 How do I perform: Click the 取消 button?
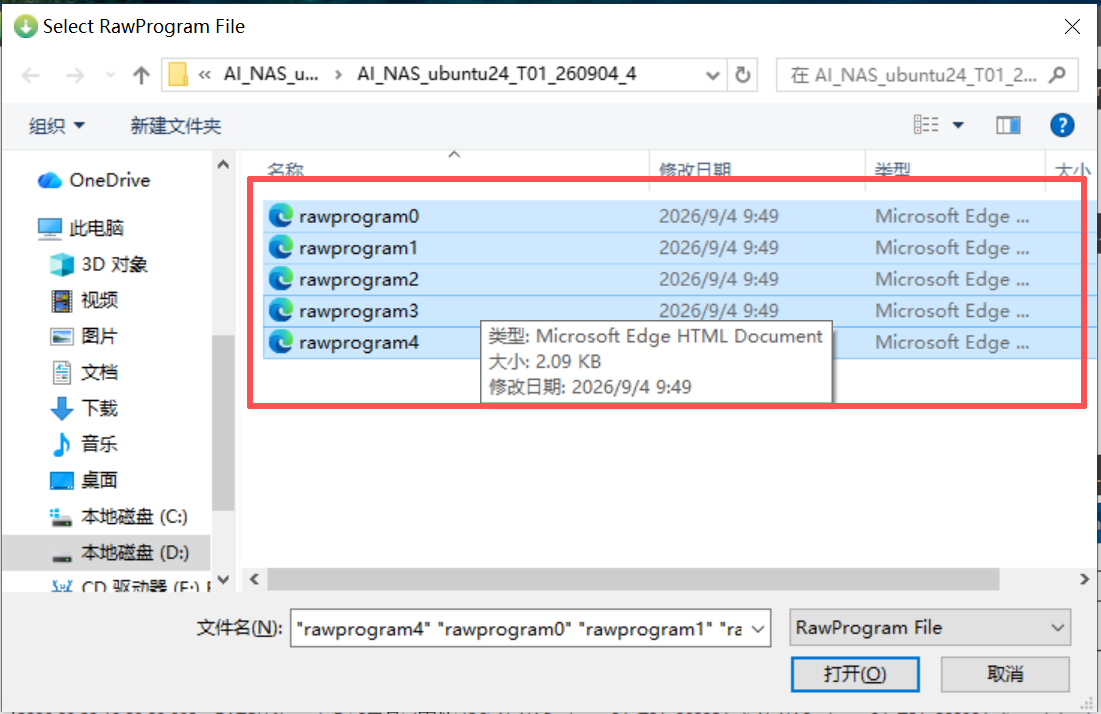pos(1005,674)
